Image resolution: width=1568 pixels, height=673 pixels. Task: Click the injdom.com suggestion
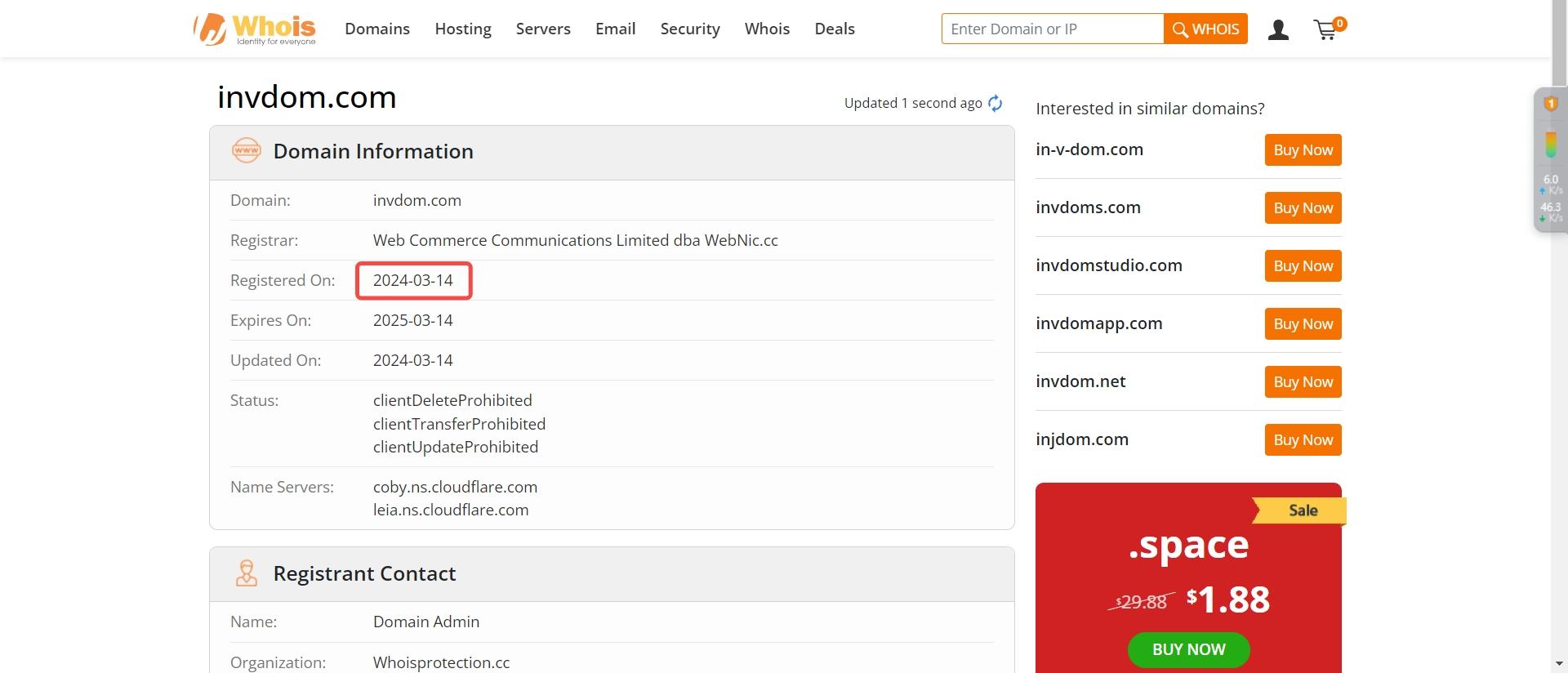1082,439
